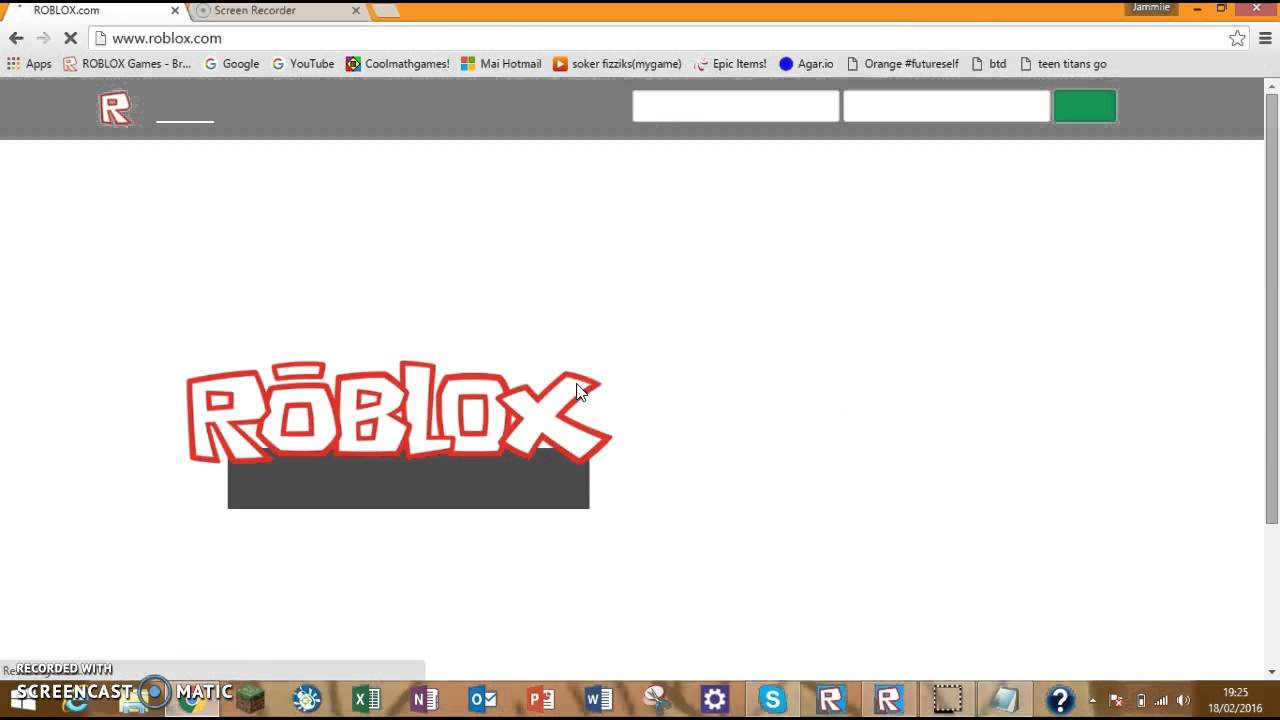Open the Apps shortcut in the bookmarks bar
This screenshot has width=1280, height=720.
tap(29, 63)
